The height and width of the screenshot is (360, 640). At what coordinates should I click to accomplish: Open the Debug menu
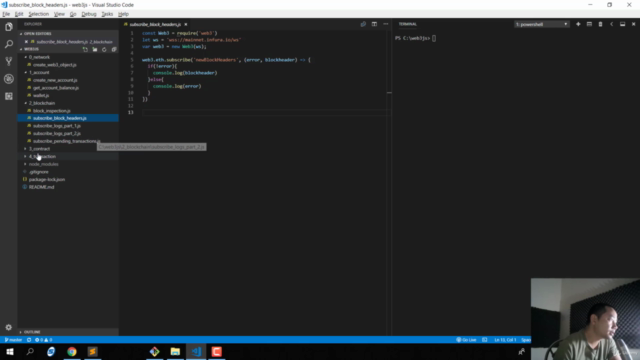pyautogui.click(x=89, y=14)
